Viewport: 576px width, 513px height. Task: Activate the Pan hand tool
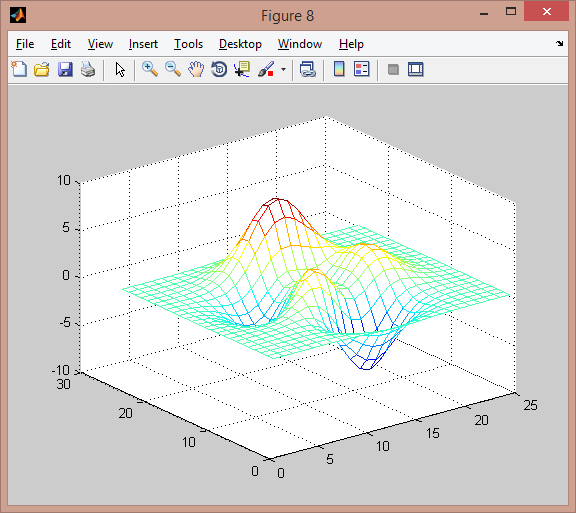(x=196, y=69)
